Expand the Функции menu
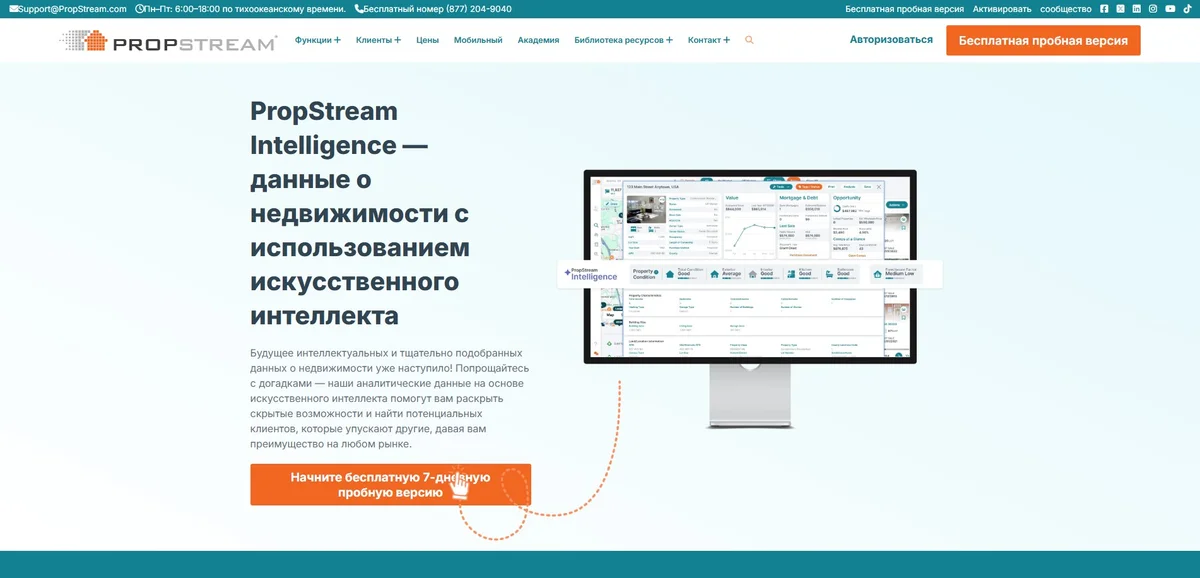1200x578 pixels. point(318,41)
